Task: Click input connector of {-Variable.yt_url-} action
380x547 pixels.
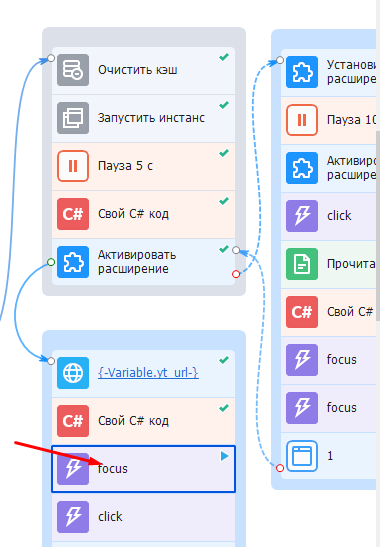Action: tap(51, 361)
